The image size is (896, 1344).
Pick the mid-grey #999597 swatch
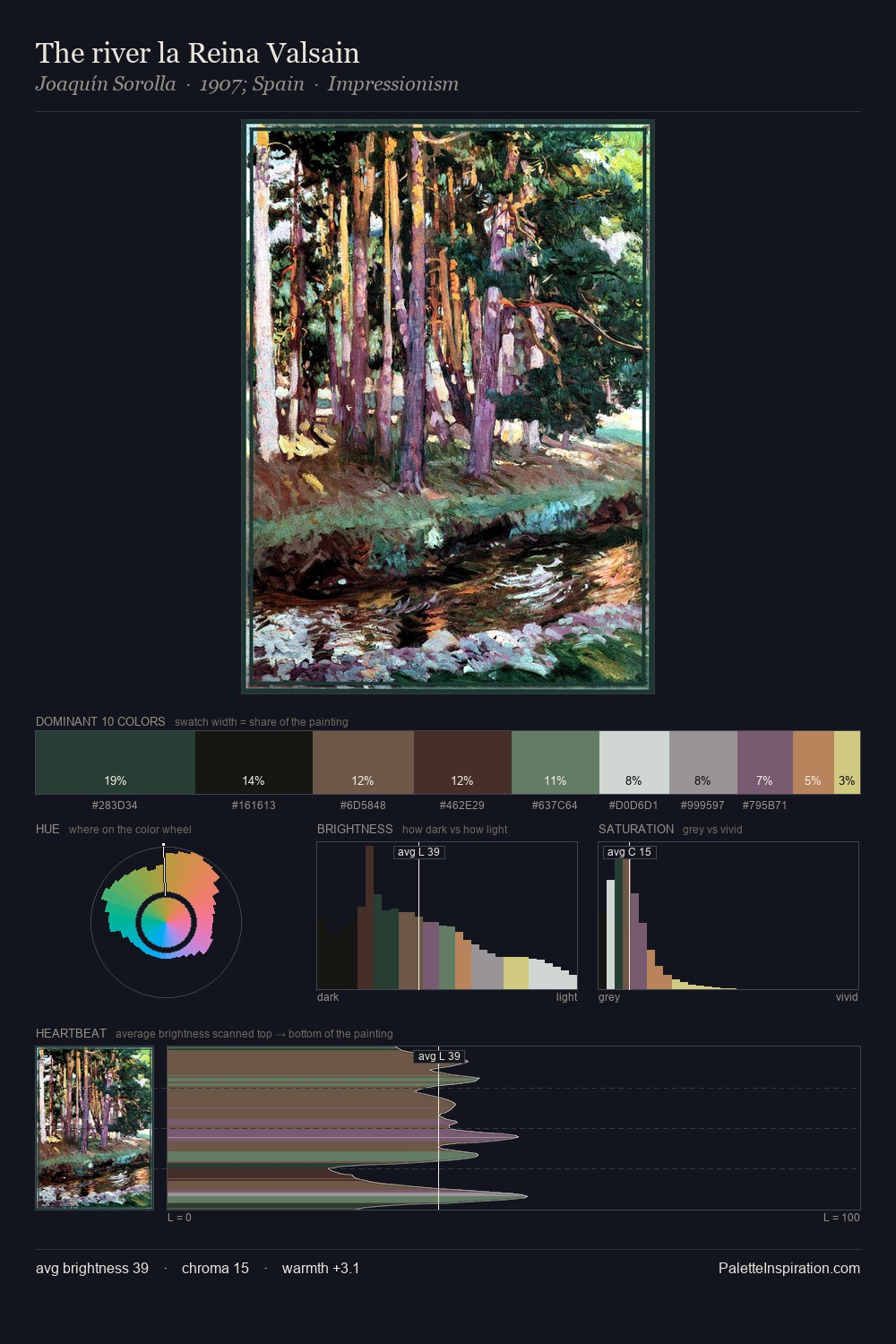tap(703, 762)
